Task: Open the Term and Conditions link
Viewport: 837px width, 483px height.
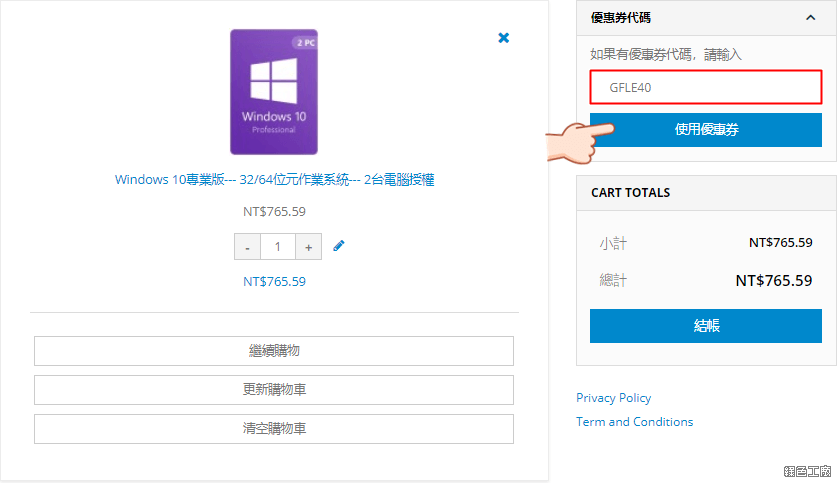Action: coord(634,422)
